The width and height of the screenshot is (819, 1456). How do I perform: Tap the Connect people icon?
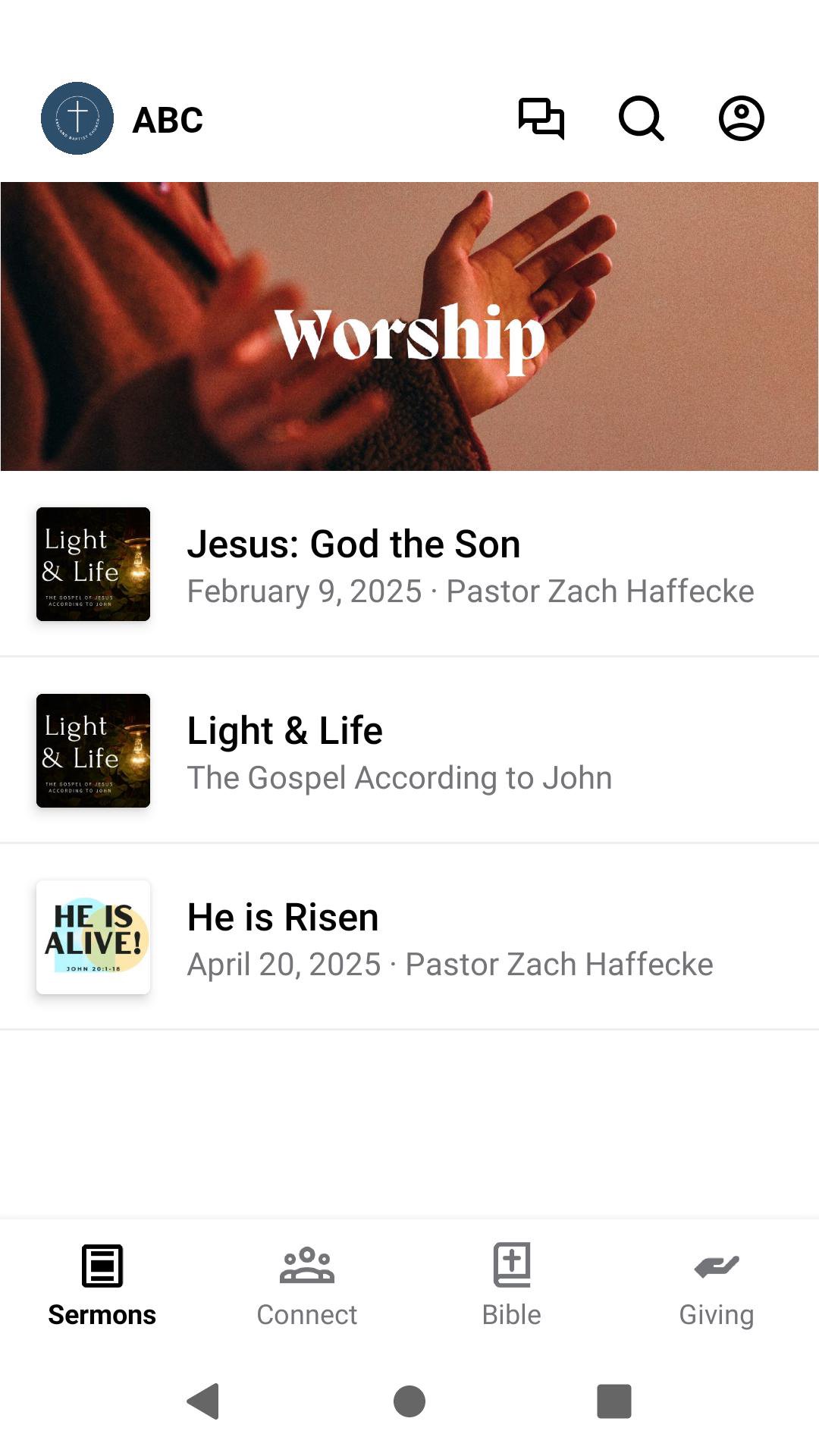tap(307, 1266)
